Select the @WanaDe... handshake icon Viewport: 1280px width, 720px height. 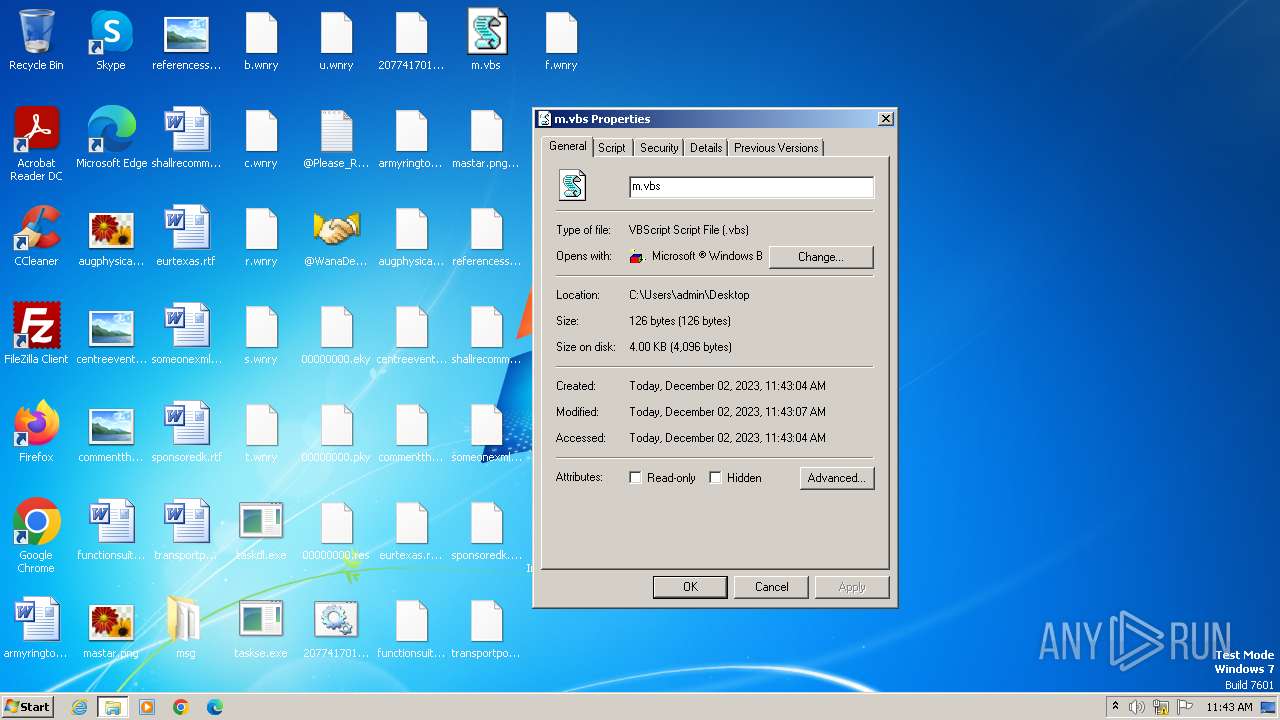click(336, 236)
